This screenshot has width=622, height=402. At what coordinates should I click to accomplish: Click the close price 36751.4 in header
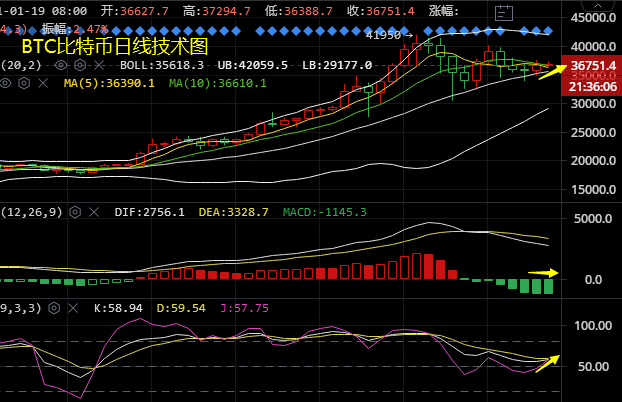point(390,11)
